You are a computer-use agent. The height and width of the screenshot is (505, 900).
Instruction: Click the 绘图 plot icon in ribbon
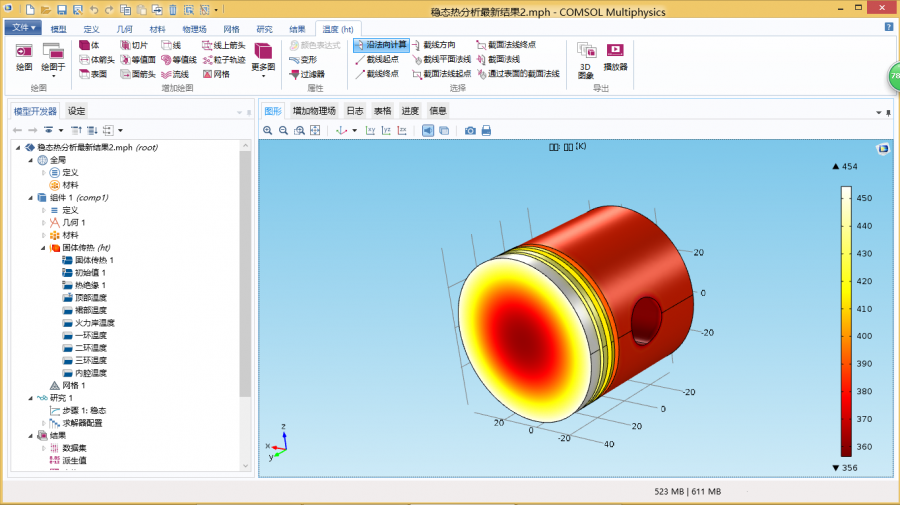pos(24,57)
